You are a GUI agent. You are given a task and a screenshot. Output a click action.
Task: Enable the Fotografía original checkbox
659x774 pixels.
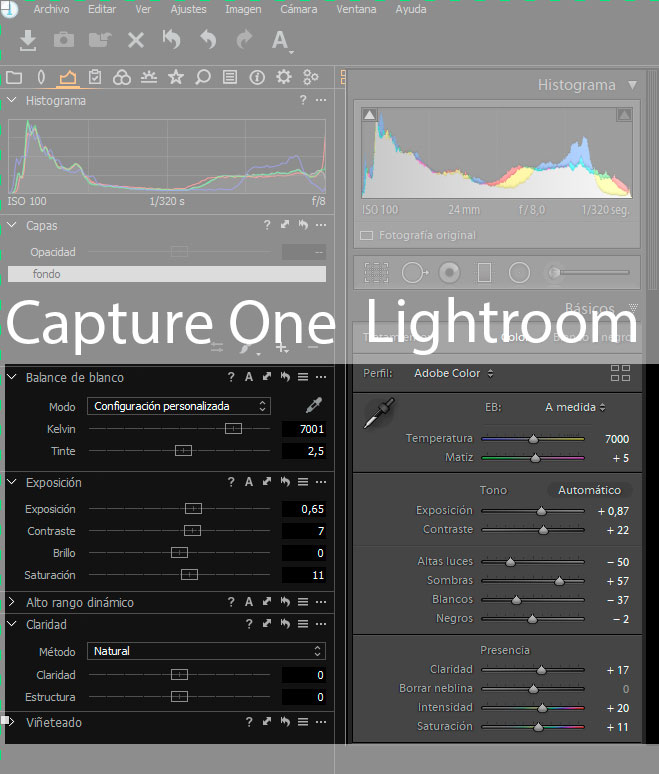pyautogui.click(x=366, y=235)
